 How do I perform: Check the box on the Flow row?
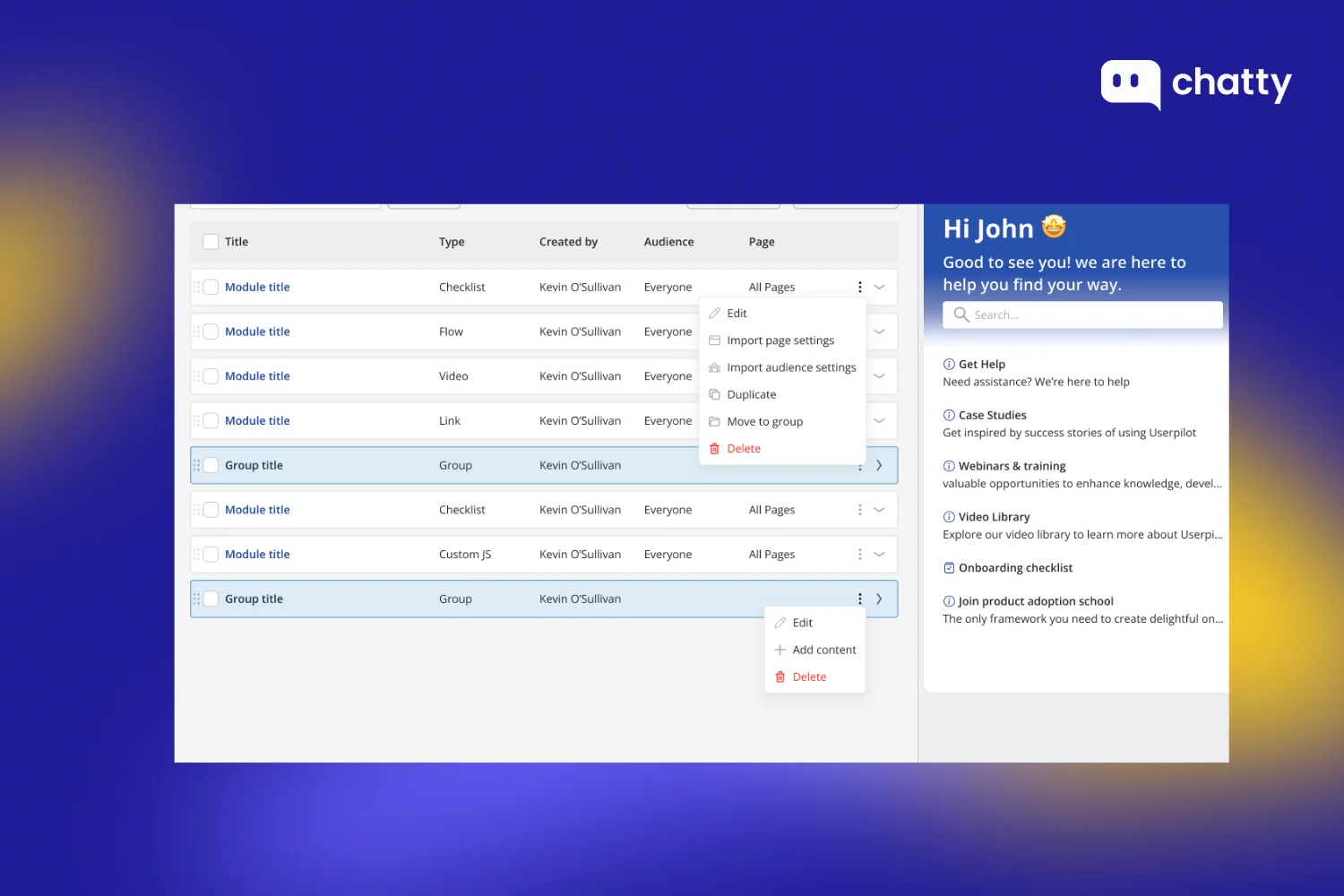click(211, 332)
